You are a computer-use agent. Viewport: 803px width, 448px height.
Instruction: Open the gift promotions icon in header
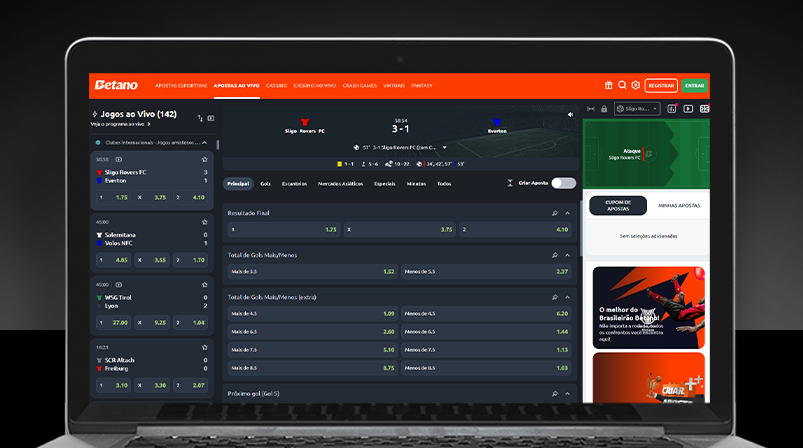(x=608, y=85)
